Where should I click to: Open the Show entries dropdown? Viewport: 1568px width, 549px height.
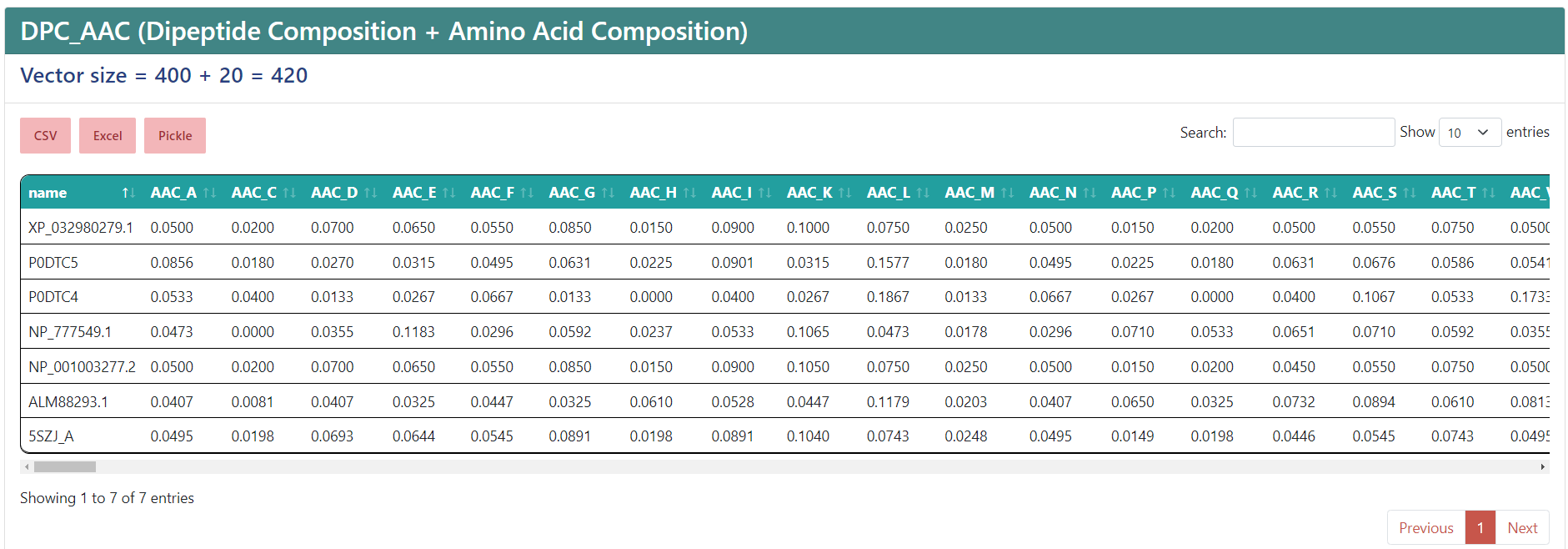pos(1469,133)
